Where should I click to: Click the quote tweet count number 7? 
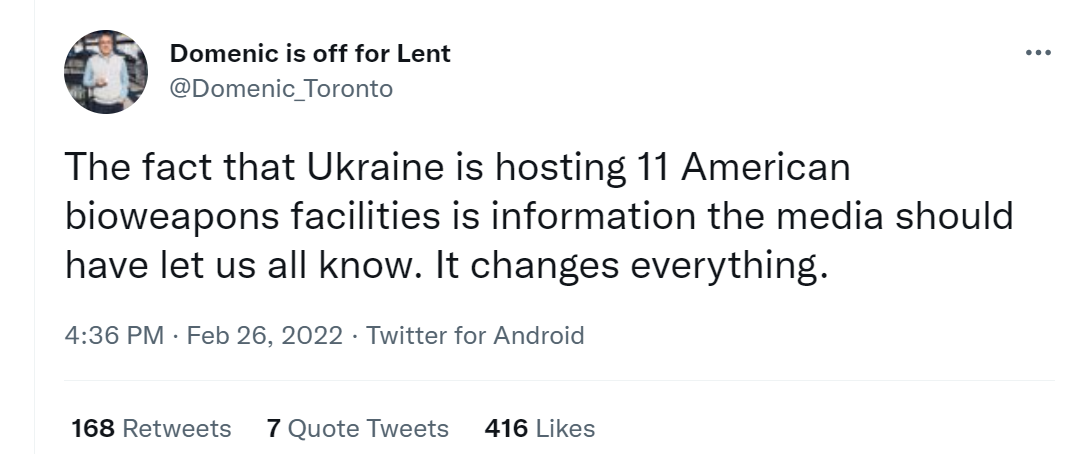[274, 429]
